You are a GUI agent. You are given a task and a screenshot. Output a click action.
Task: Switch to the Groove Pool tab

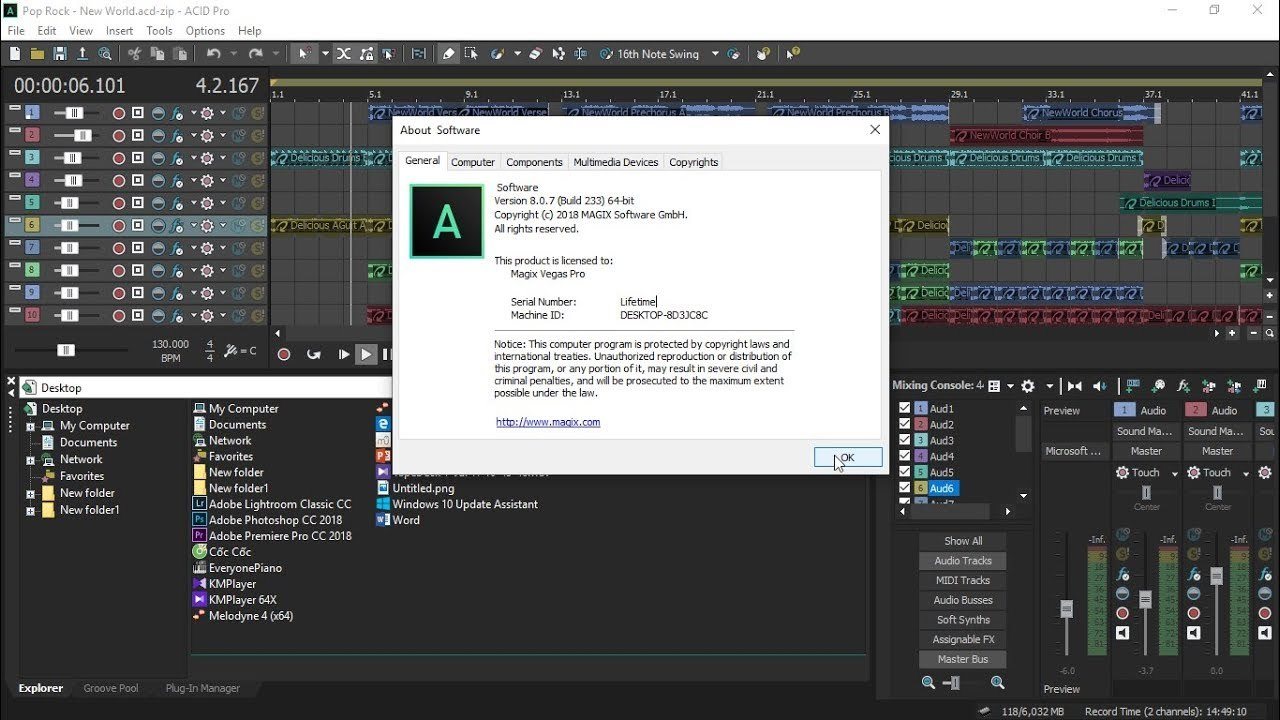[113, 688]
